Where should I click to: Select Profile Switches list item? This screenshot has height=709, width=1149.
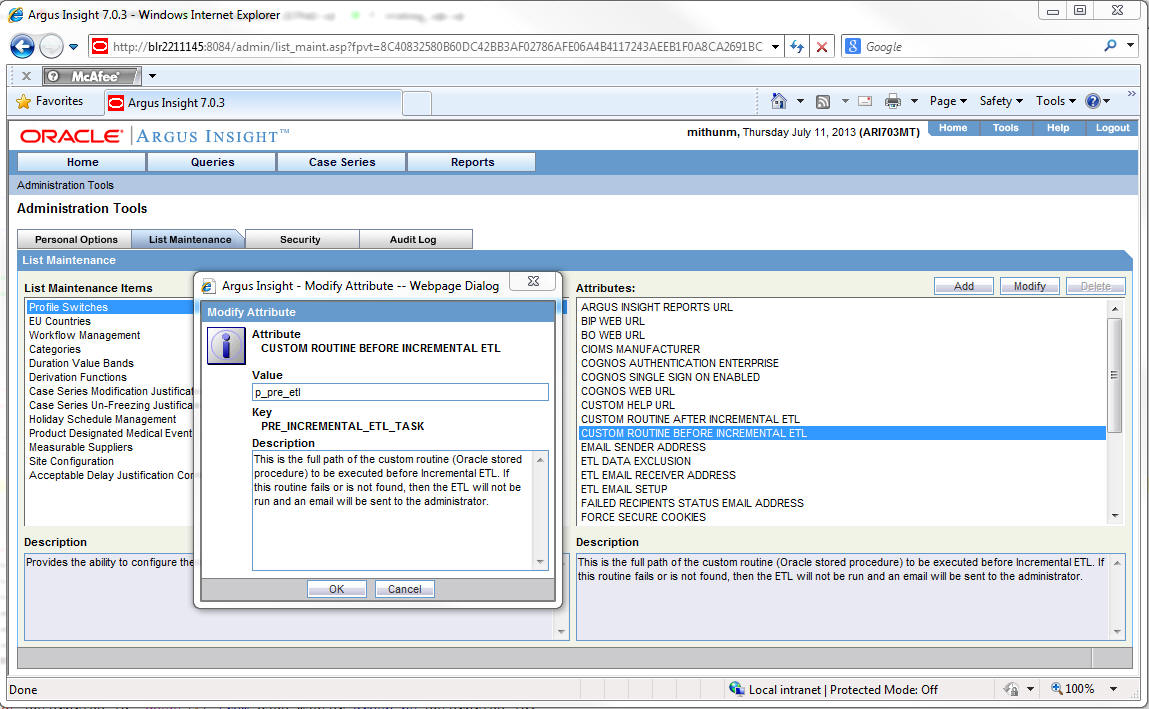110,307
